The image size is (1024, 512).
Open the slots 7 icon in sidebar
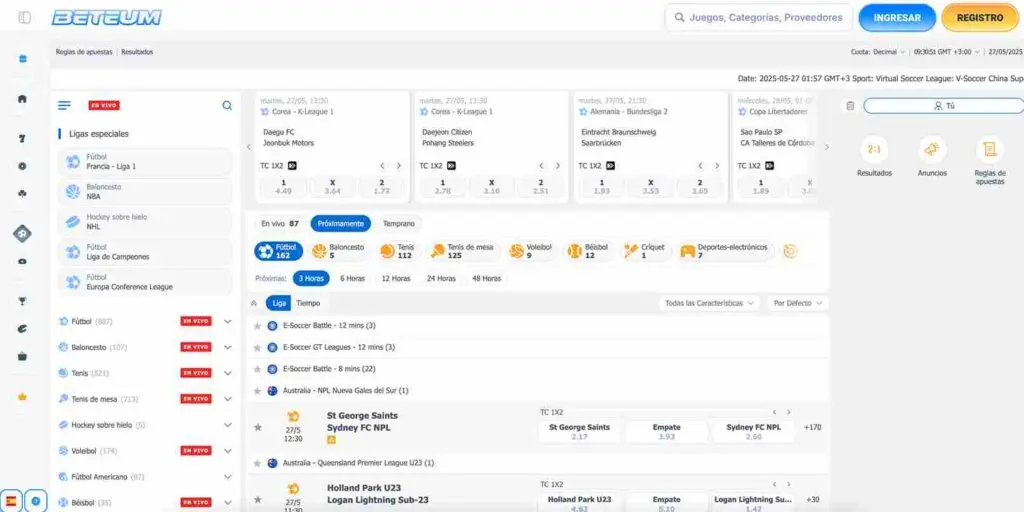22,138
